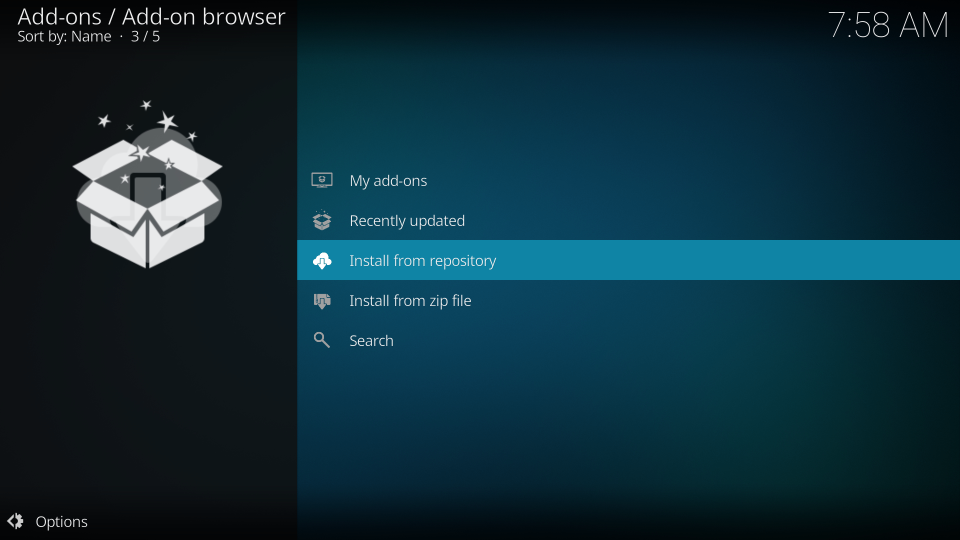Click the 'Add-ons' part of the header title
The width and height of the screenshot is (960, 540).
click(x=59, y=16)
